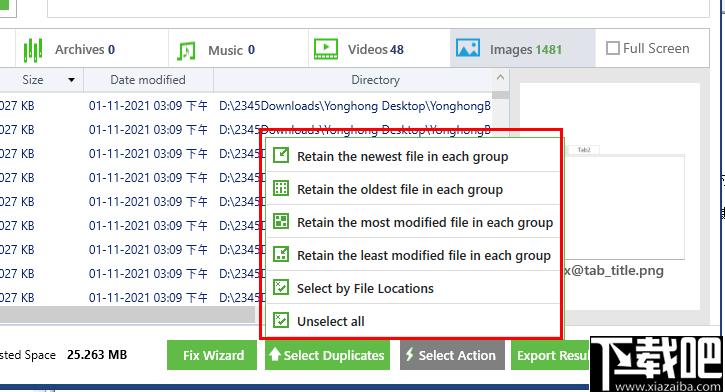Open the Select Duplicates dropdown button
This screenshot has width=725, height=392.
click(327, 355)
